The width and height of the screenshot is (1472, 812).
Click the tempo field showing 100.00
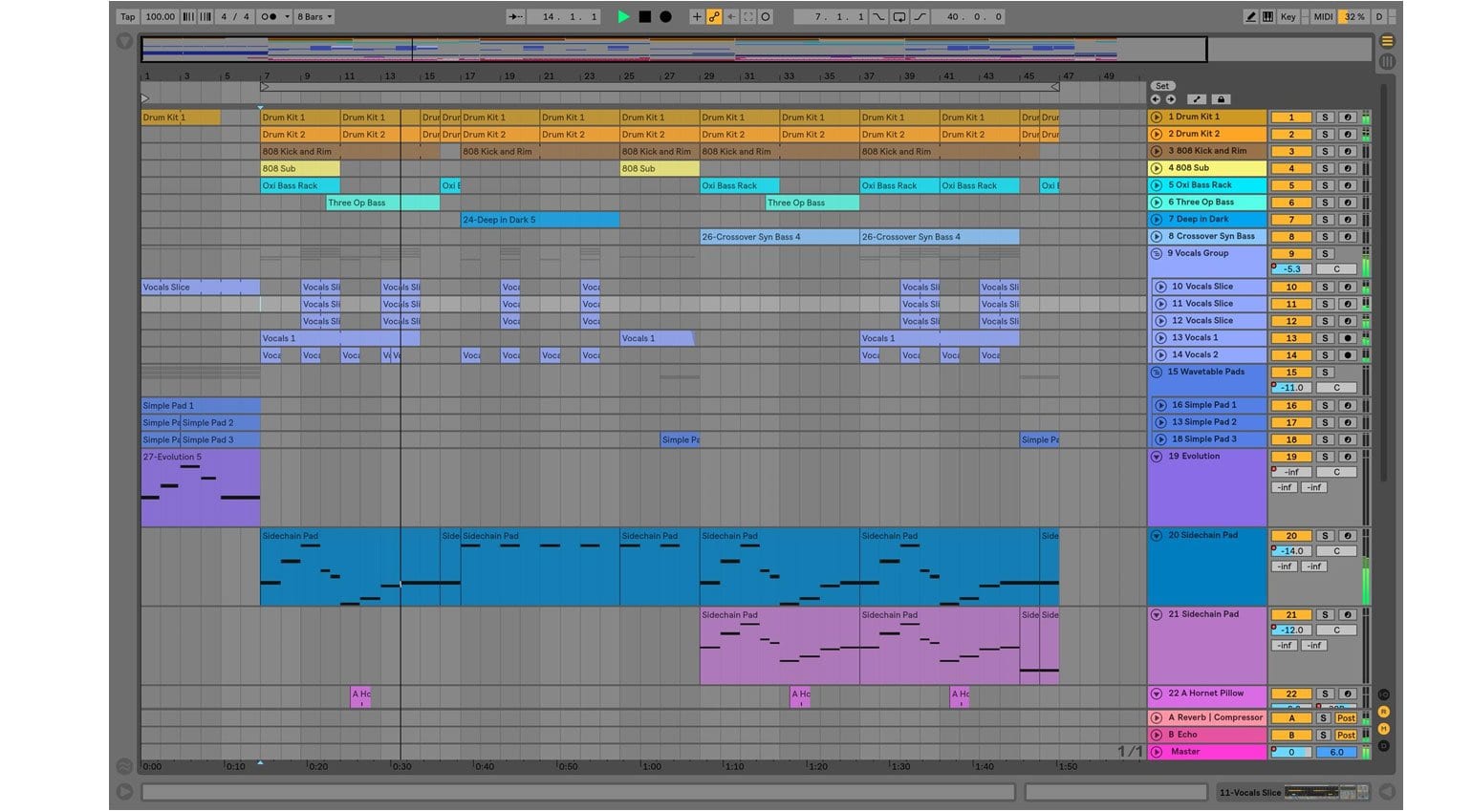[x=160, y=16]
